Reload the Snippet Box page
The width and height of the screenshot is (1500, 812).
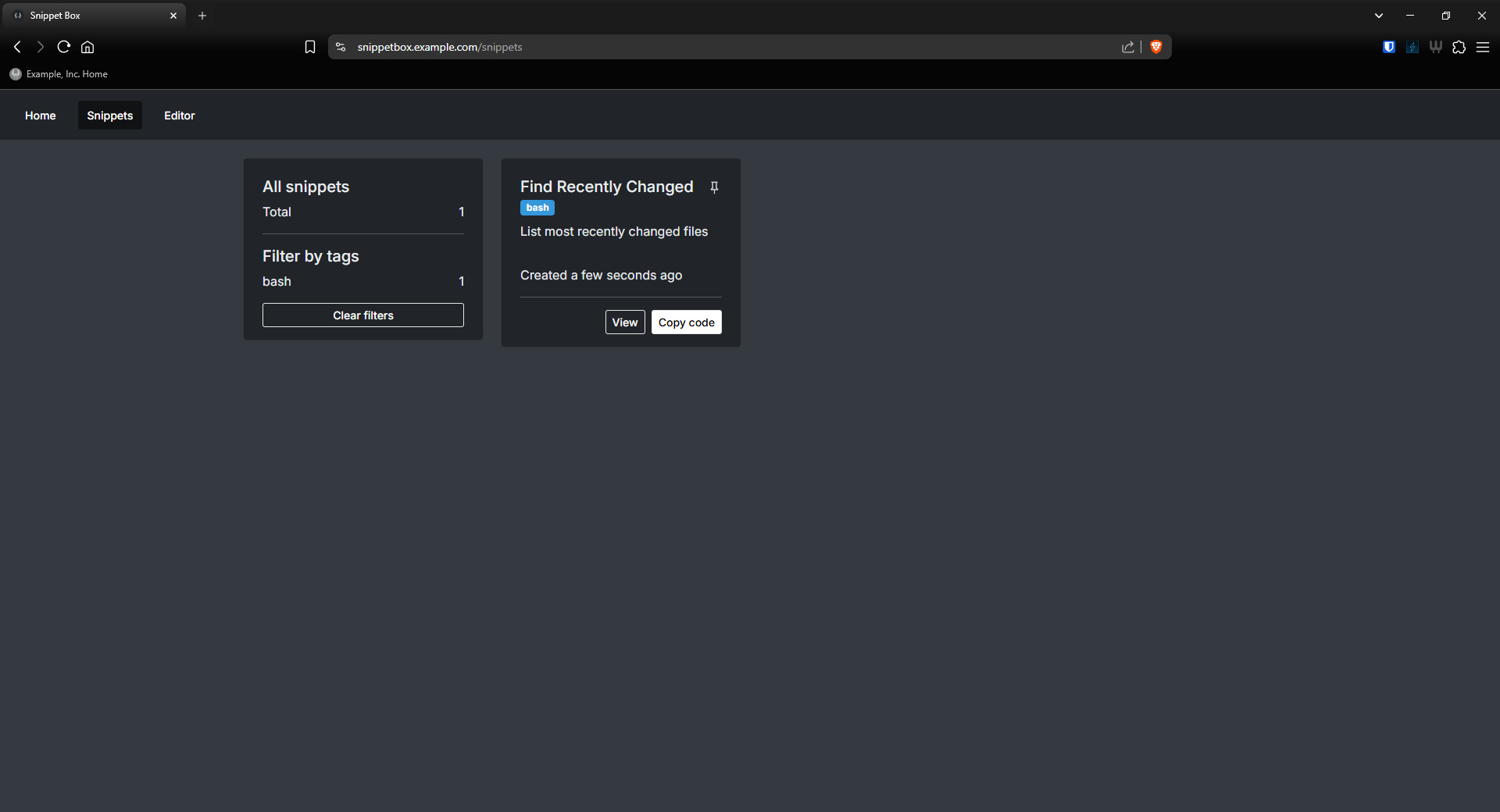point(64,47)
